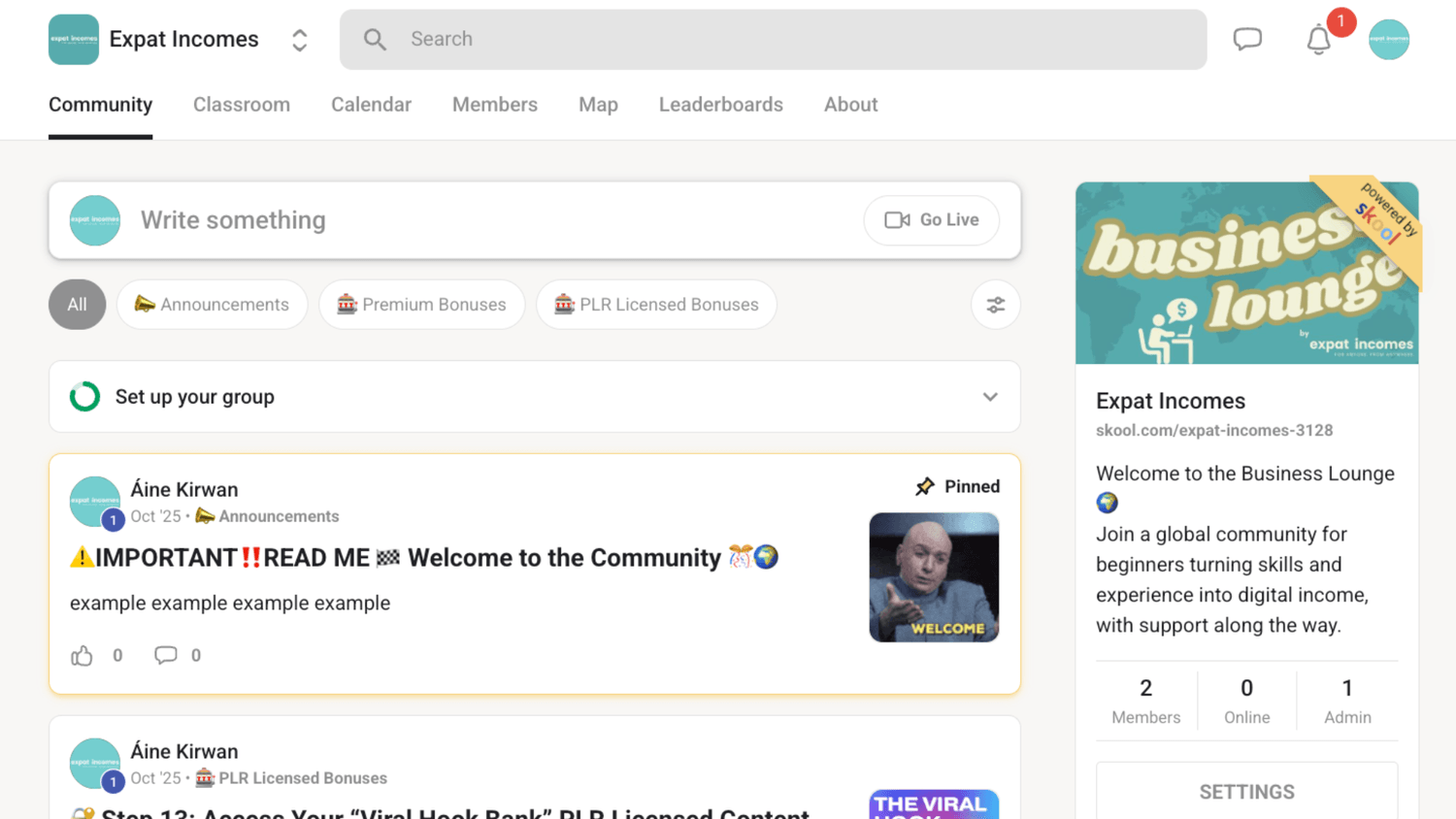View the 0 Online count

coord(1247,702)
